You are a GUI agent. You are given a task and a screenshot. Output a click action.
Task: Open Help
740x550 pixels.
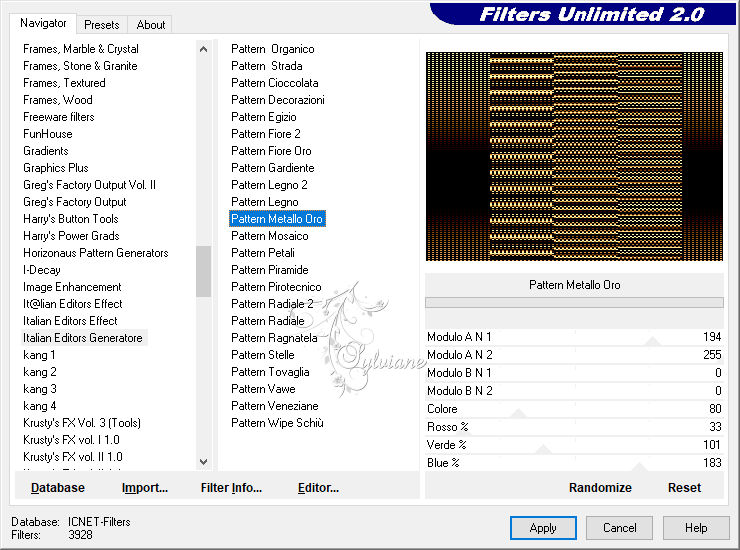(696, 528)
